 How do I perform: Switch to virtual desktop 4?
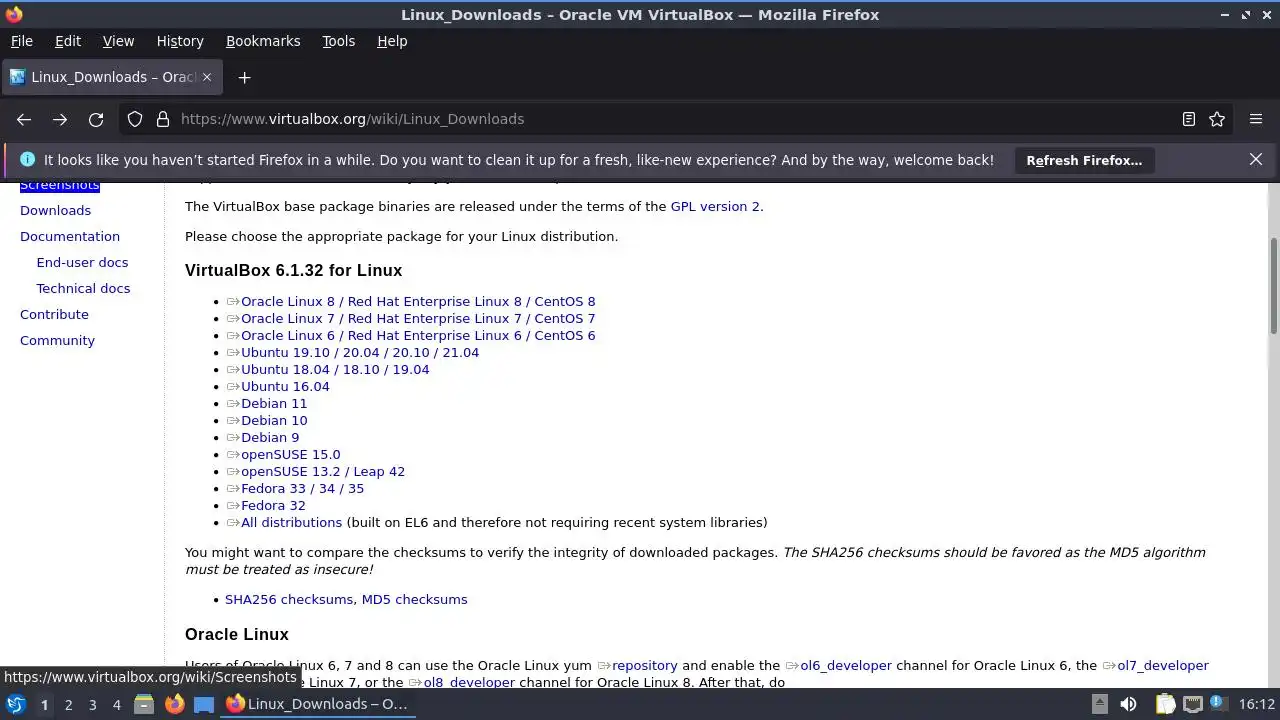tap(116, 705)
